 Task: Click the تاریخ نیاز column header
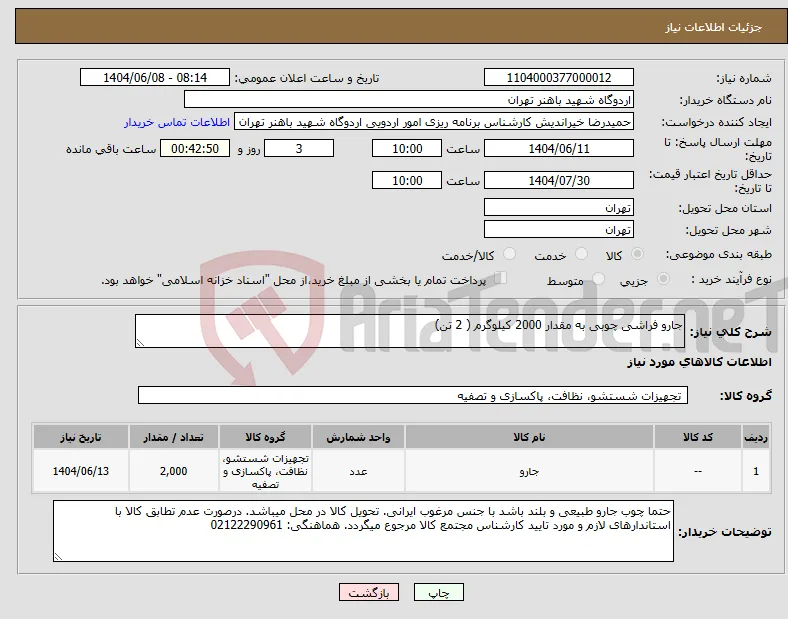click(81, 437)
